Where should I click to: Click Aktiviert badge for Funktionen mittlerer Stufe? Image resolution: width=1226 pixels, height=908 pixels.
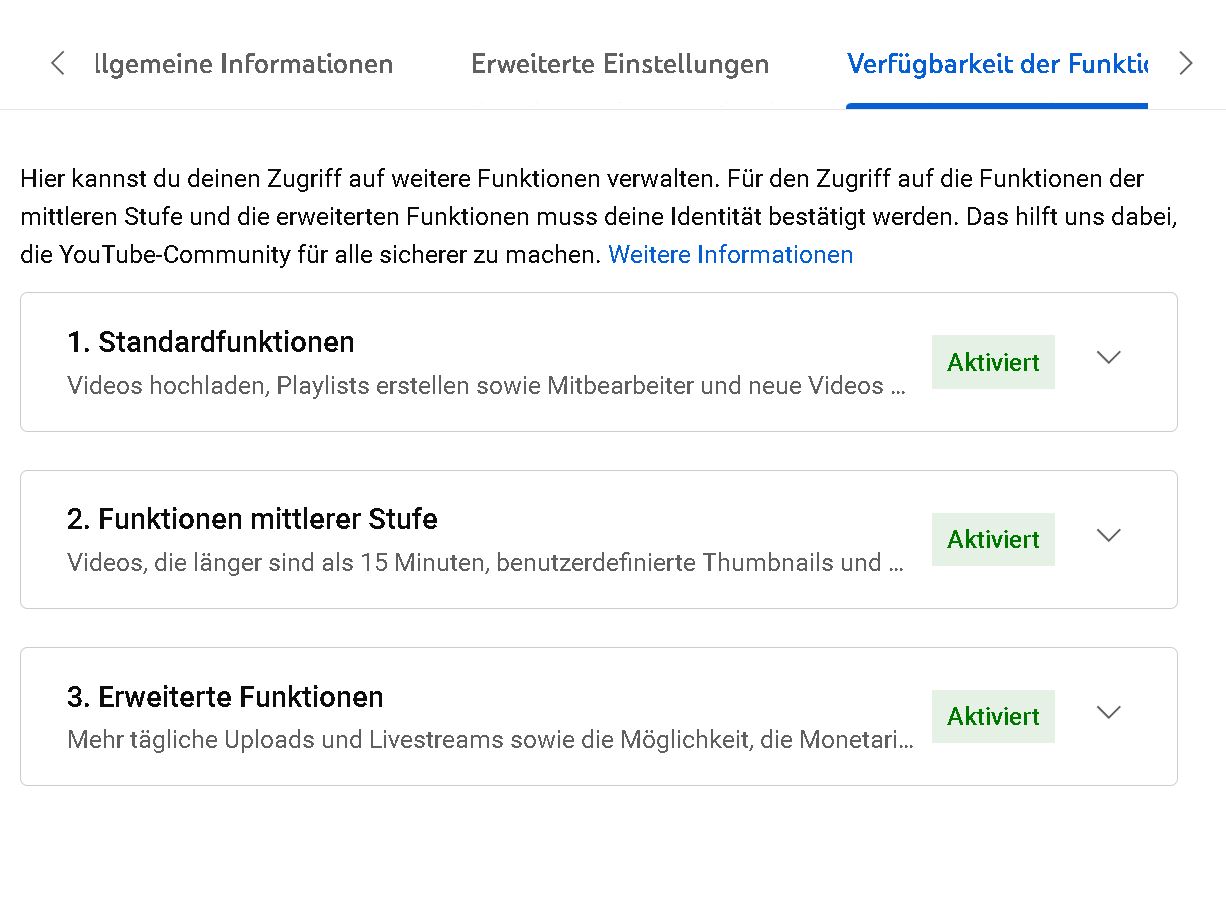click(993, 540)
